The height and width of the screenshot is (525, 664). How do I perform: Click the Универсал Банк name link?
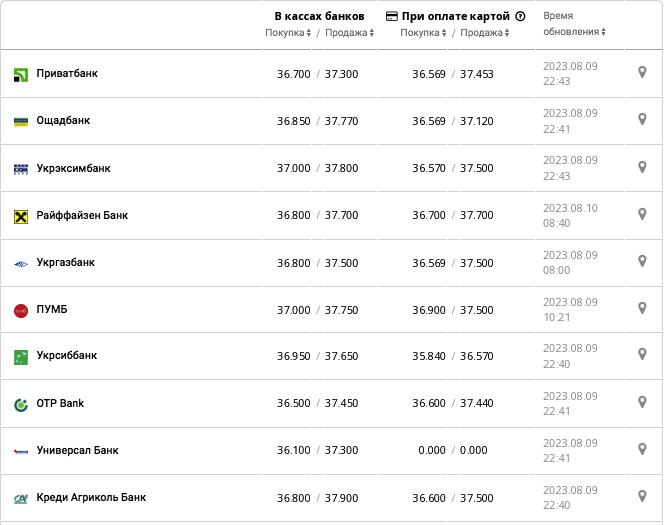click(x=77, y=451)
